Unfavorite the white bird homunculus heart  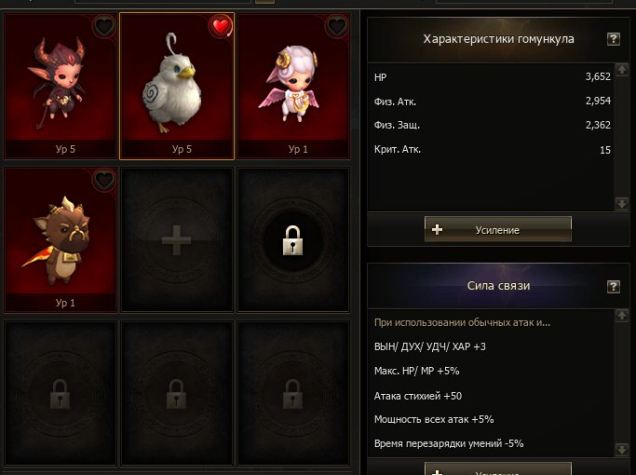221,27
